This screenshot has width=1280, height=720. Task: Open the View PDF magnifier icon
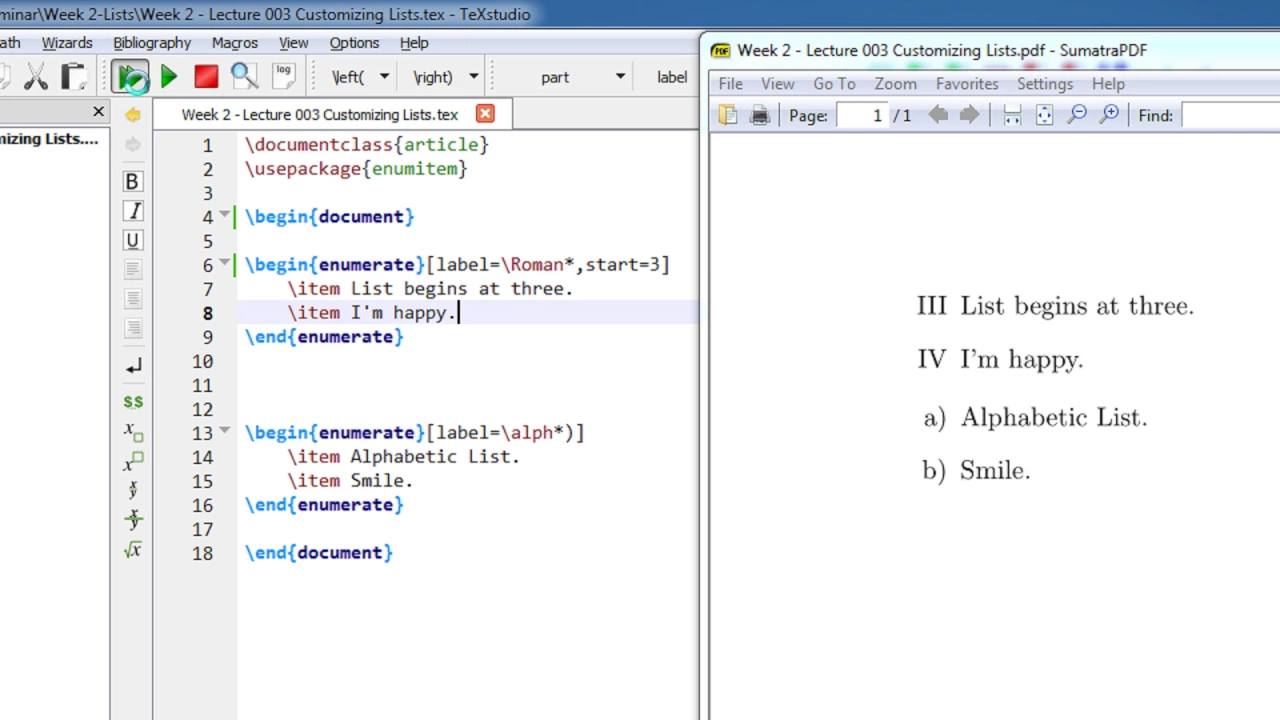pyautogui.click(x=243, y=77)
